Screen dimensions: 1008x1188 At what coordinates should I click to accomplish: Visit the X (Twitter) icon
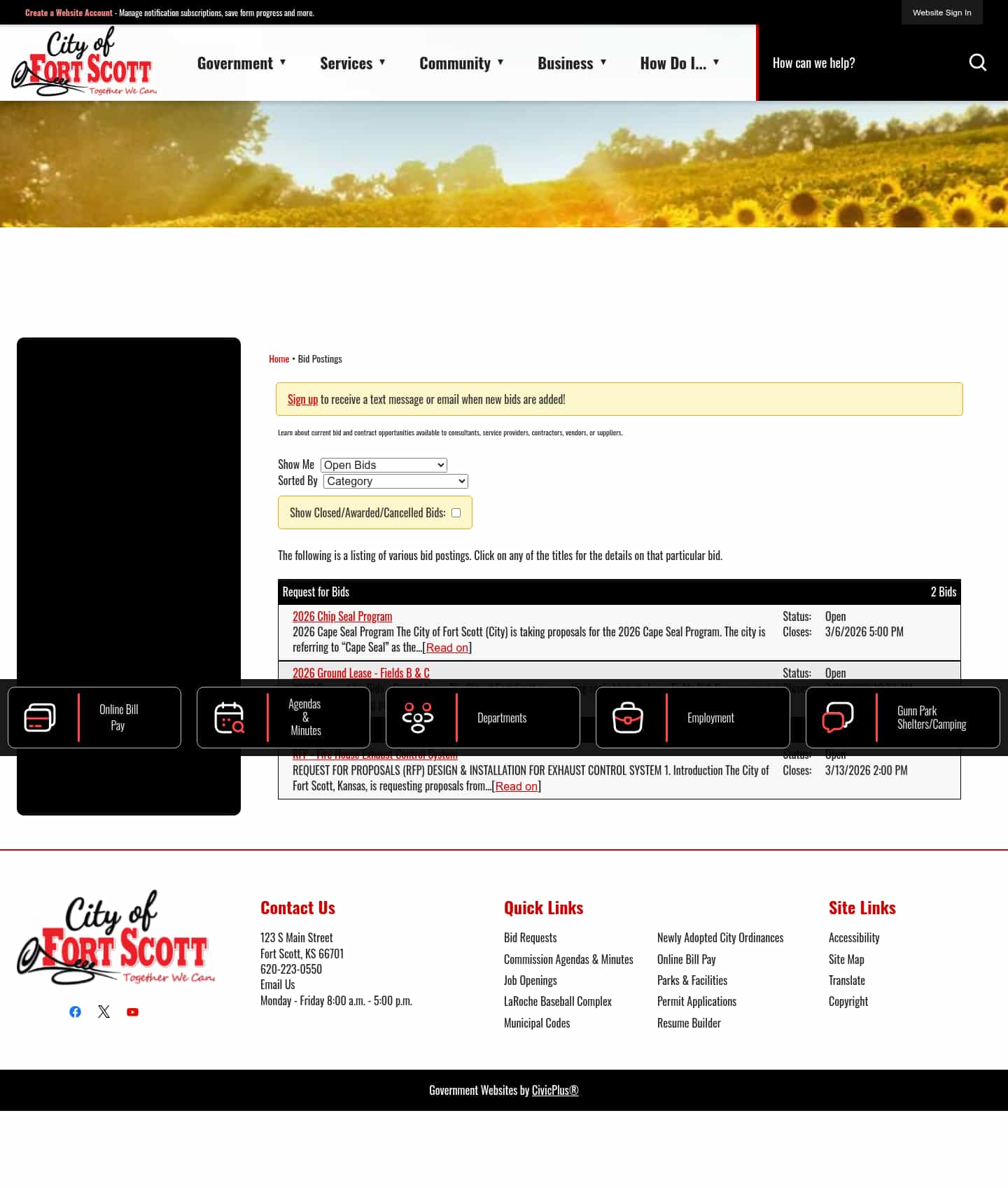point(104,1012)
